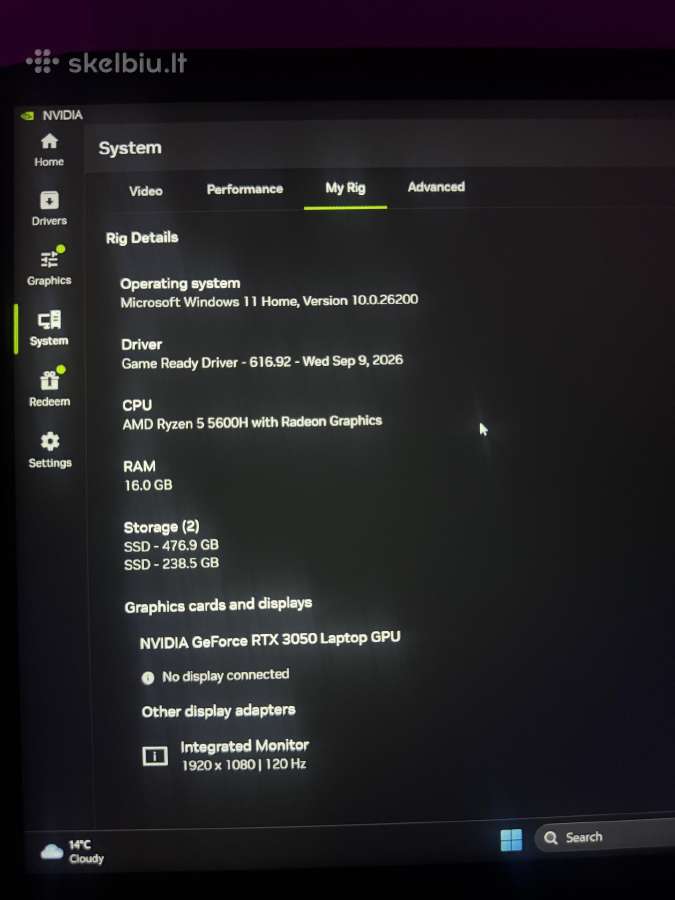
Task: Click NVIDIA GeForce RTX 3050 Laptop GPU
Action: pyautogui.click(x=270, y=640)
